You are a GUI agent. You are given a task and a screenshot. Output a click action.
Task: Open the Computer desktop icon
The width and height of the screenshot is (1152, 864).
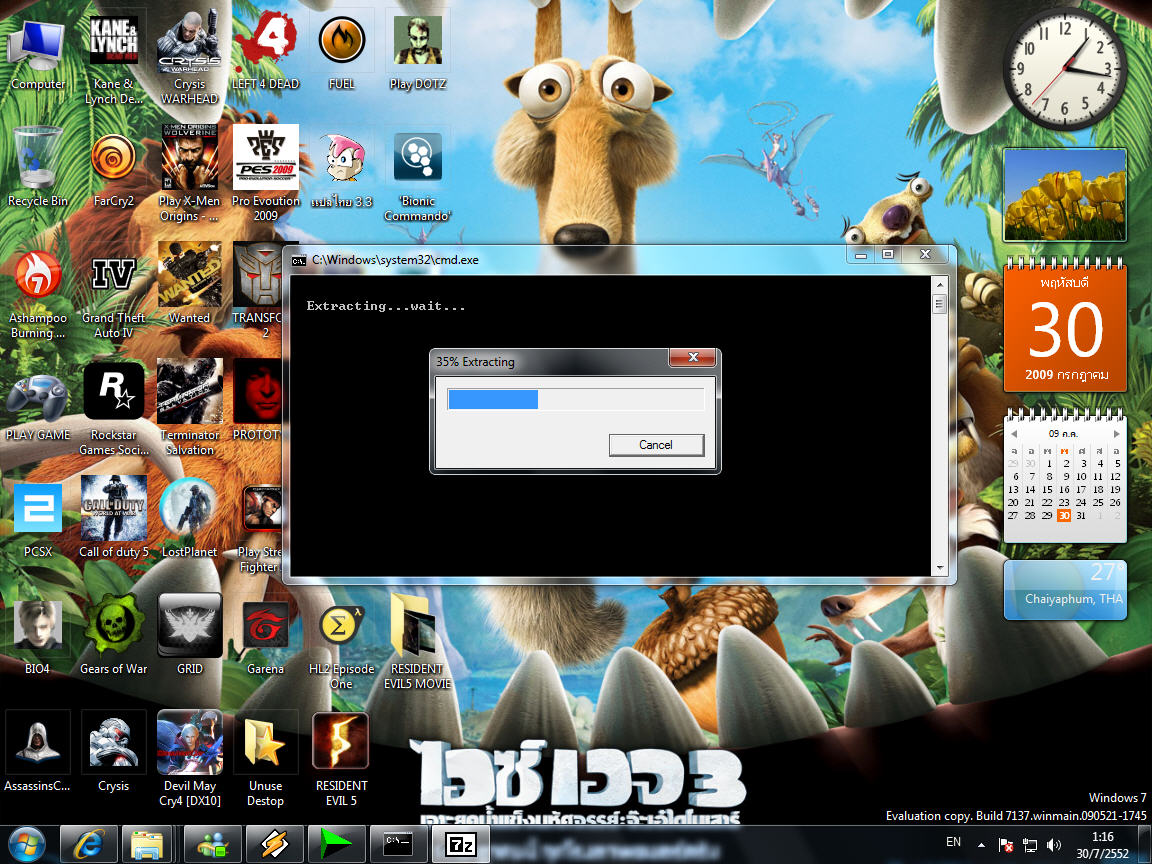tap(37, 53)
